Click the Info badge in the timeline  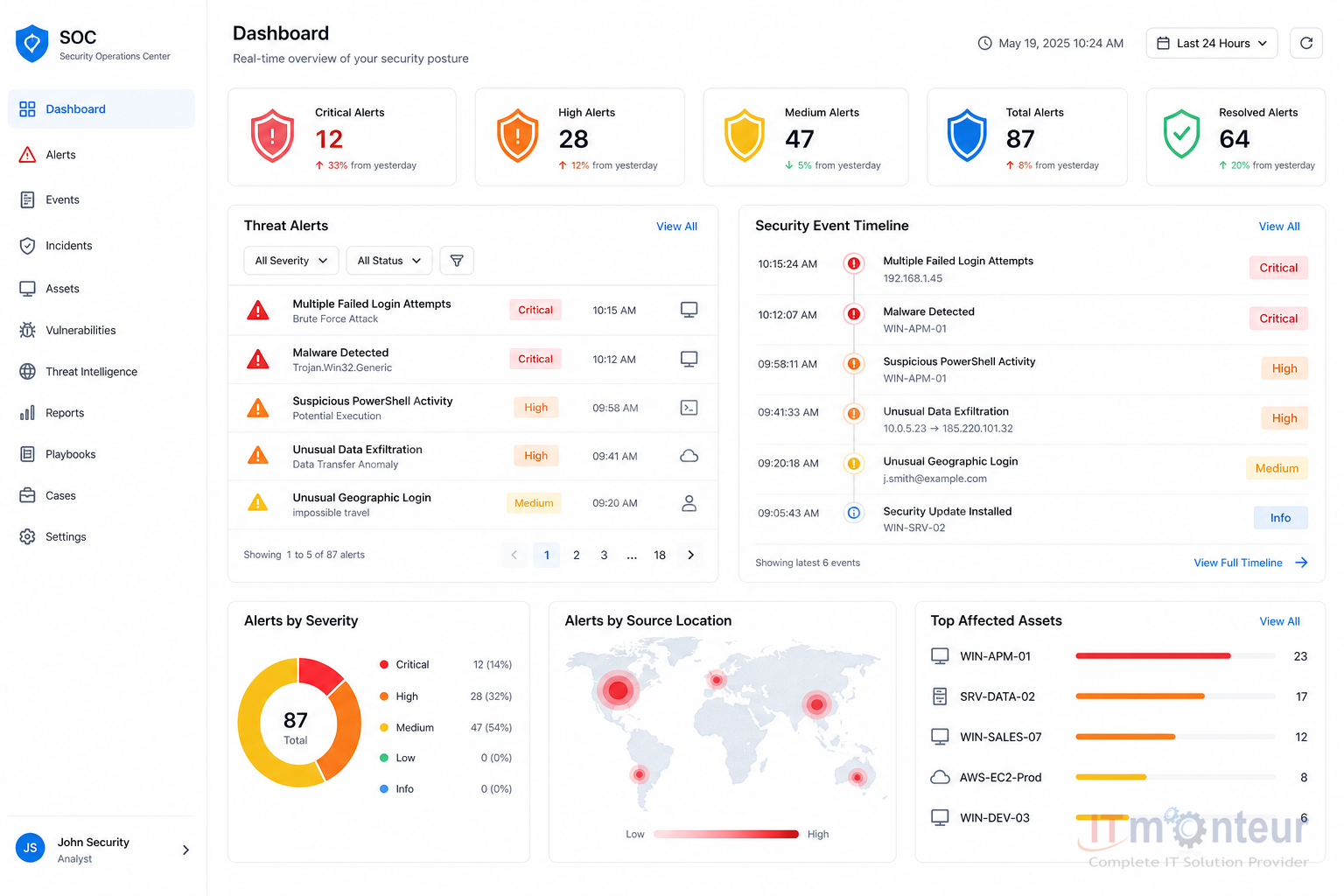pos(1280,518)
